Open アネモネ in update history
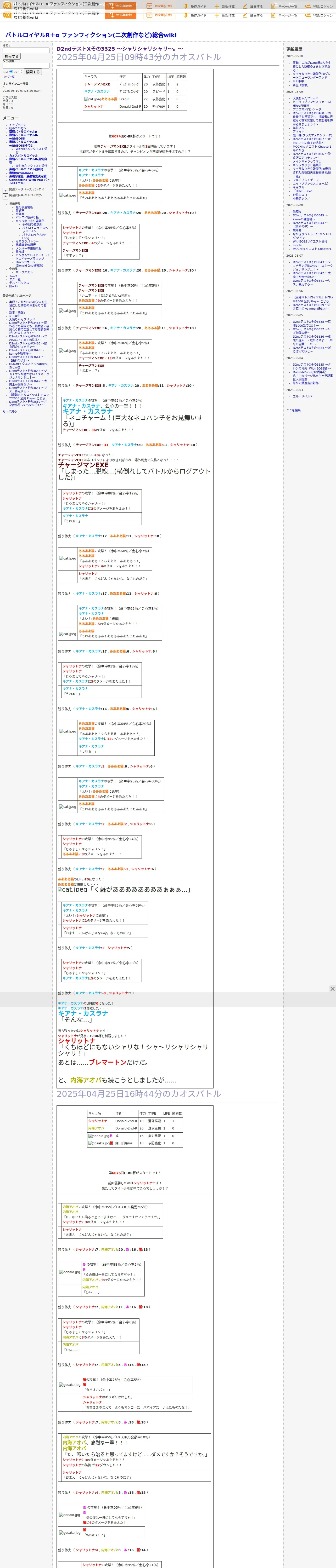 point(298,131)
